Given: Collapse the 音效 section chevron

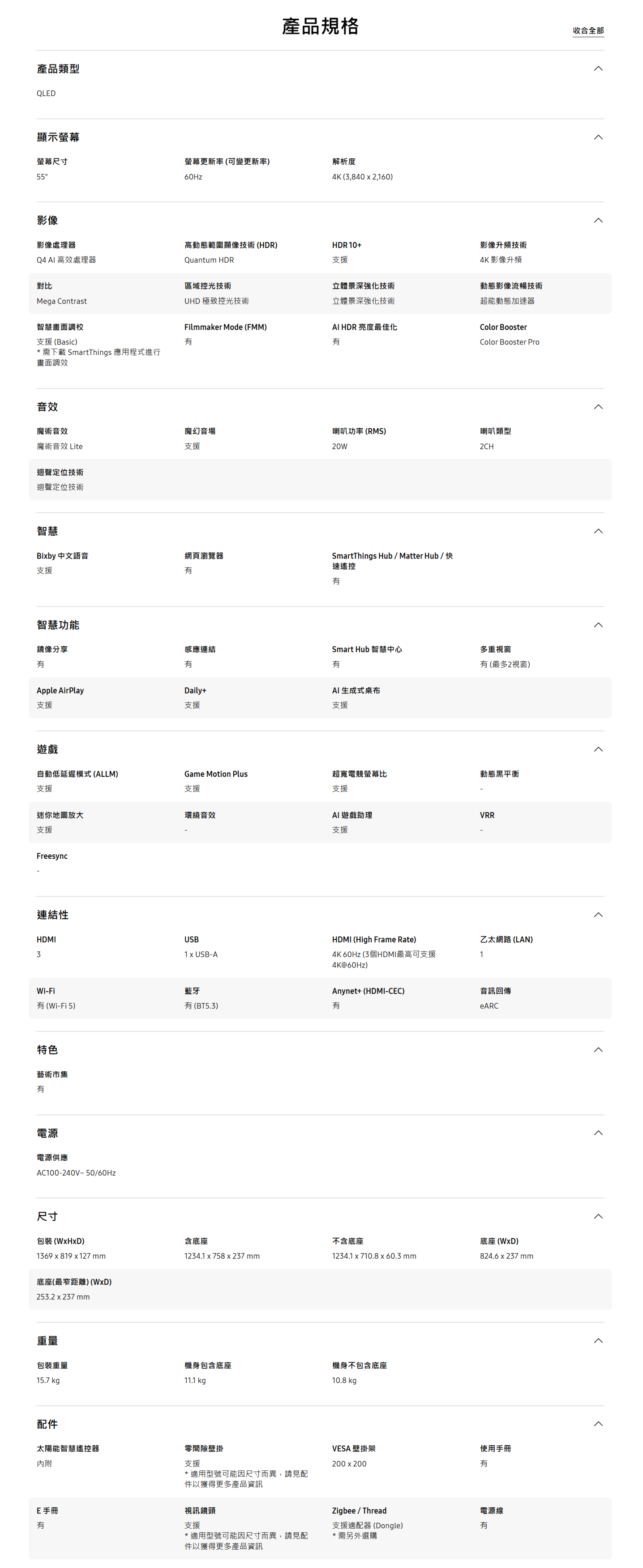Looking at the screenshot, I should [x=598, y=407].
